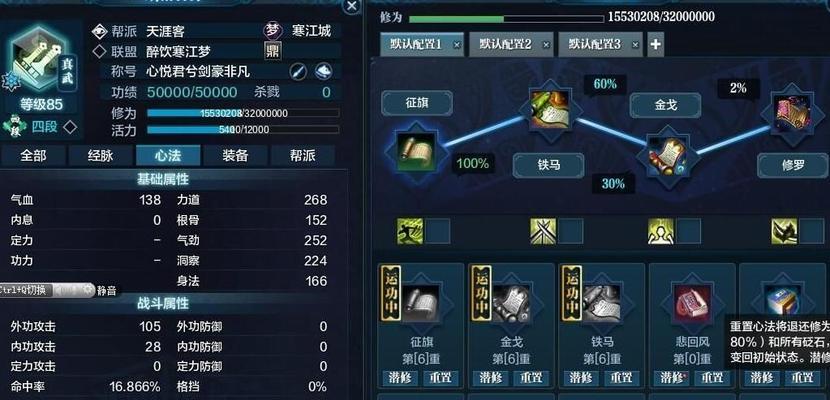Image resolution: width=830 pixels, height=400 pixels.
Task: Switch to the 经脉 tab
Action: point(101,156)
